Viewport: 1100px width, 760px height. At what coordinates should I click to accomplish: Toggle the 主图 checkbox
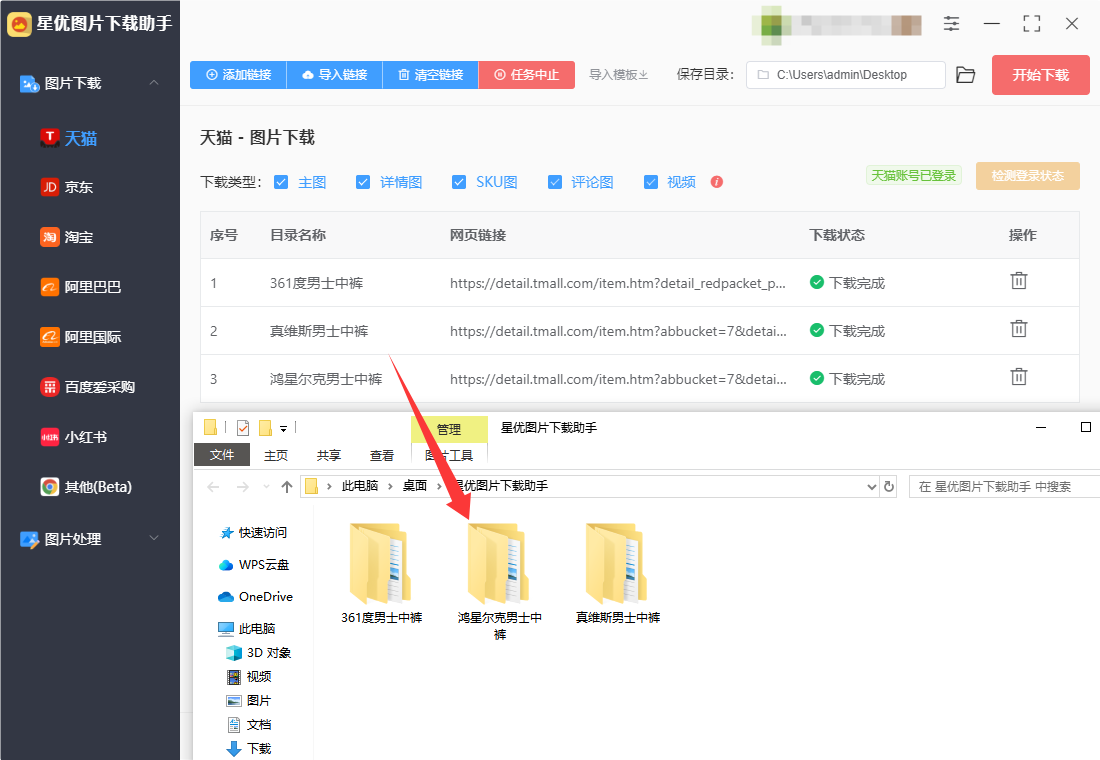281,182
